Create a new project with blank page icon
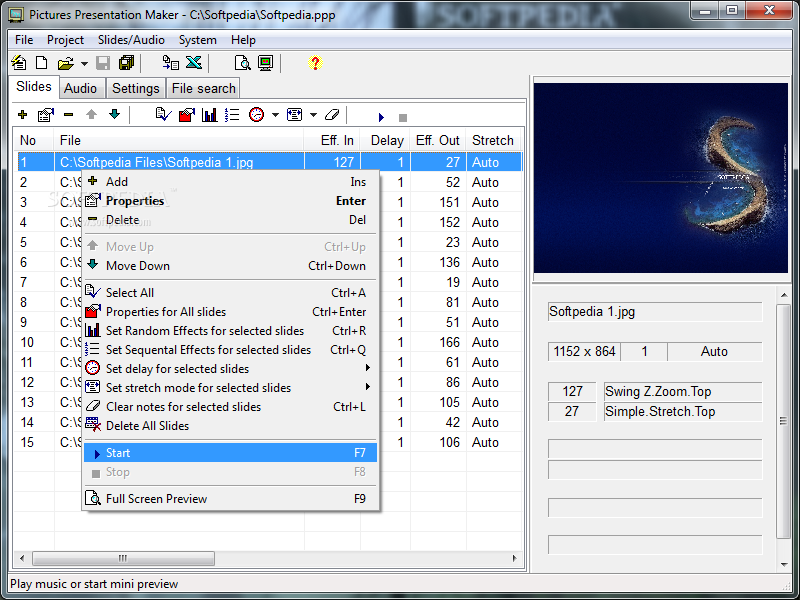This screenshot has height=600, width=800. 41,63
